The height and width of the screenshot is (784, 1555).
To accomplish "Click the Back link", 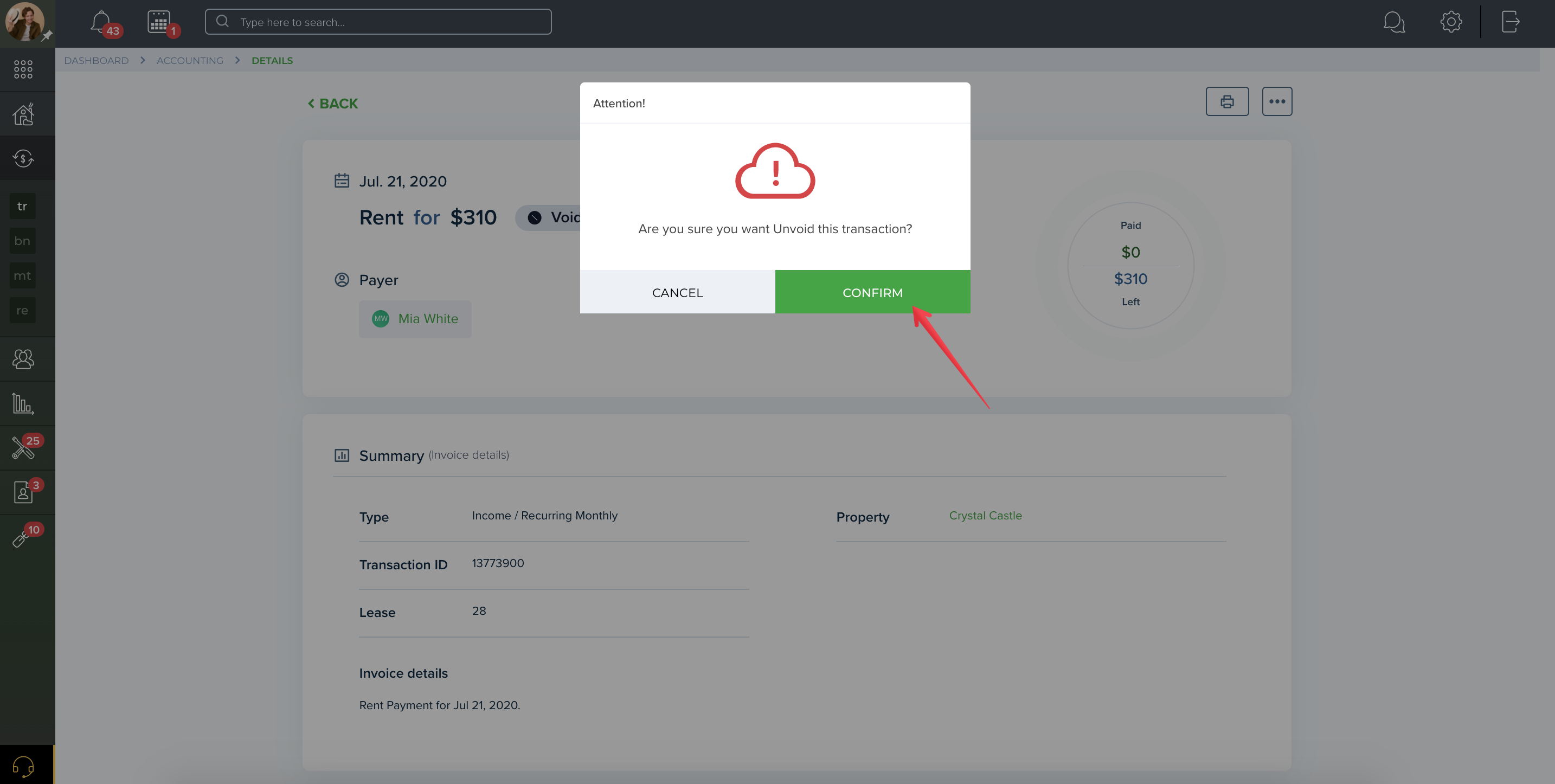I will pos(332,104).
